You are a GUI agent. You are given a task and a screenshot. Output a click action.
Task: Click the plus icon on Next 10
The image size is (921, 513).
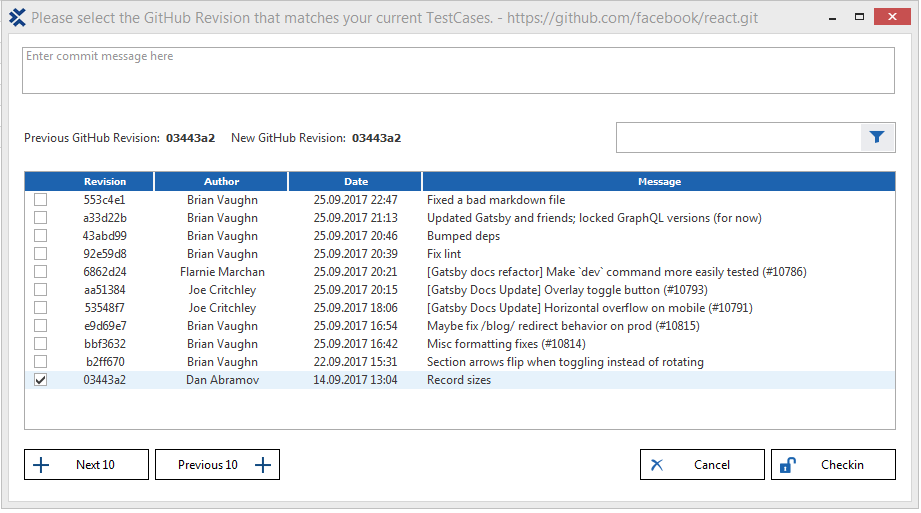coord(41,465)
